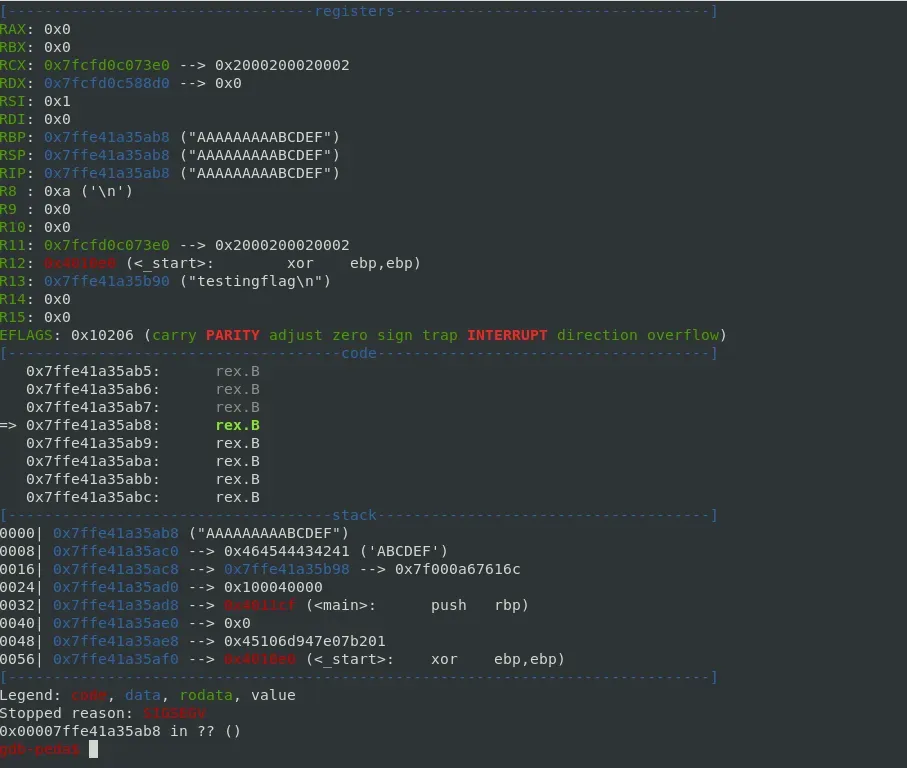Click the SIGSEGV stopped reason
Viewport: 907px width, 768px height.
tap(178, 713)
